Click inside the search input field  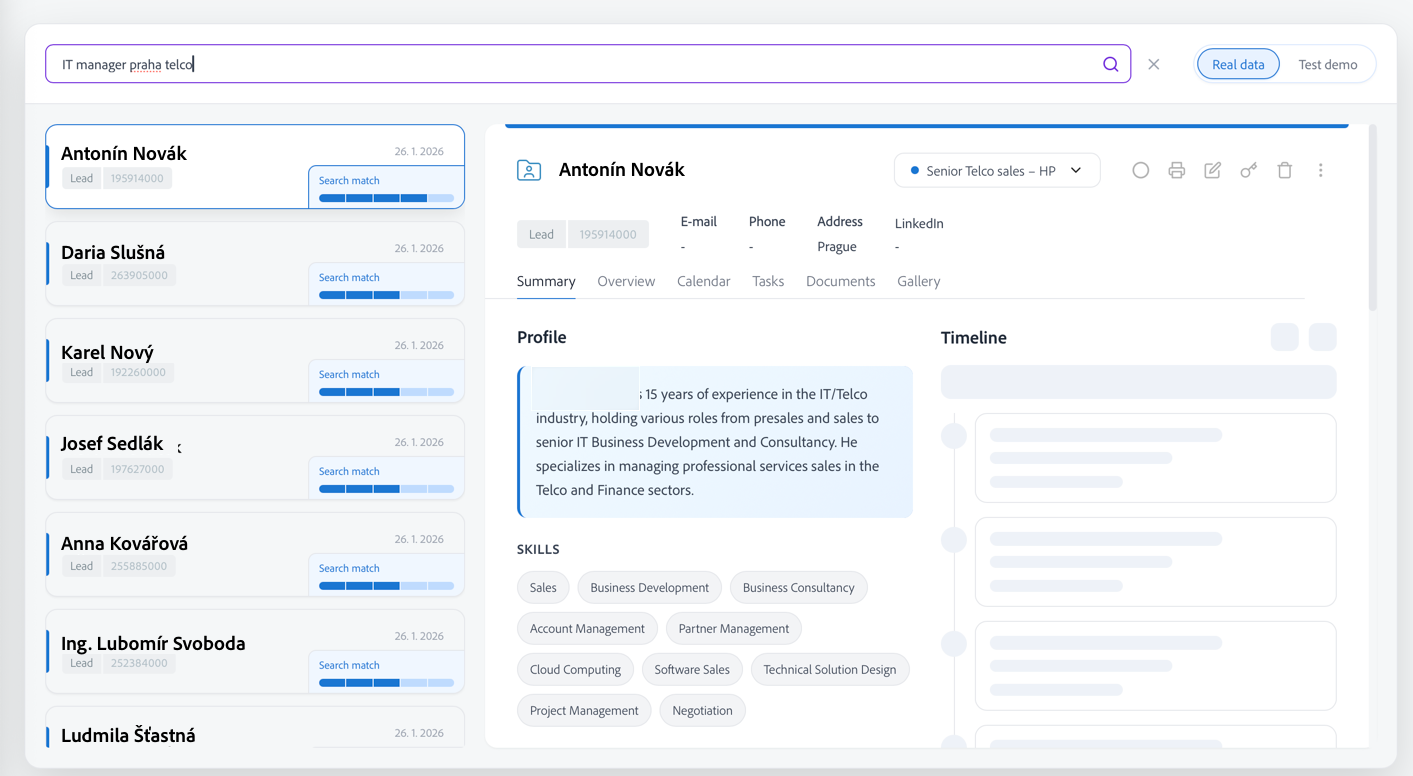400,63
